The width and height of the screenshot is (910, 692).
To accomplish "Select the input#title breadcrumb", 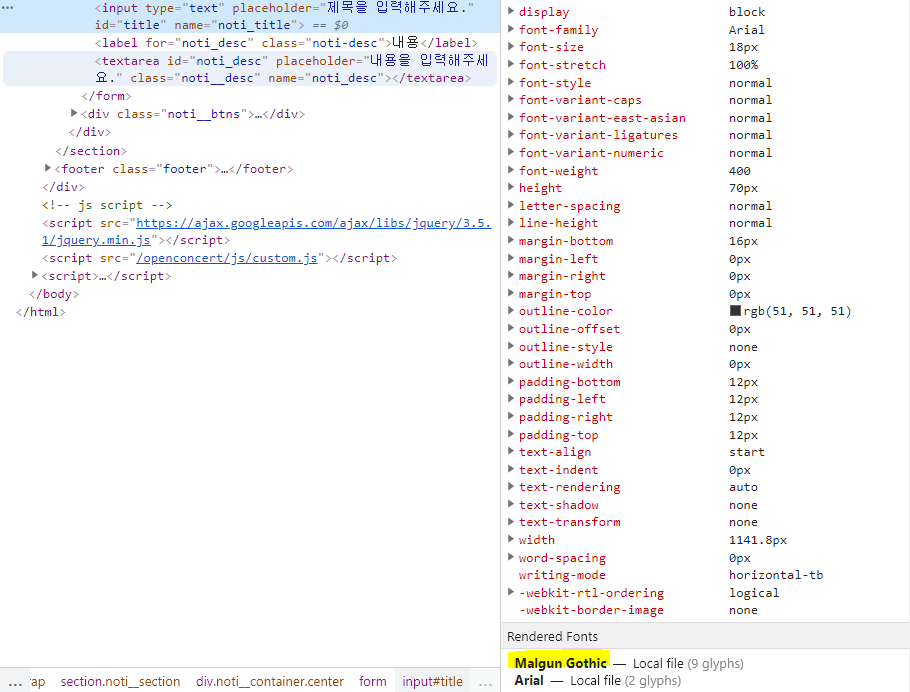I will pyautogui.click(x=432, y=681).
